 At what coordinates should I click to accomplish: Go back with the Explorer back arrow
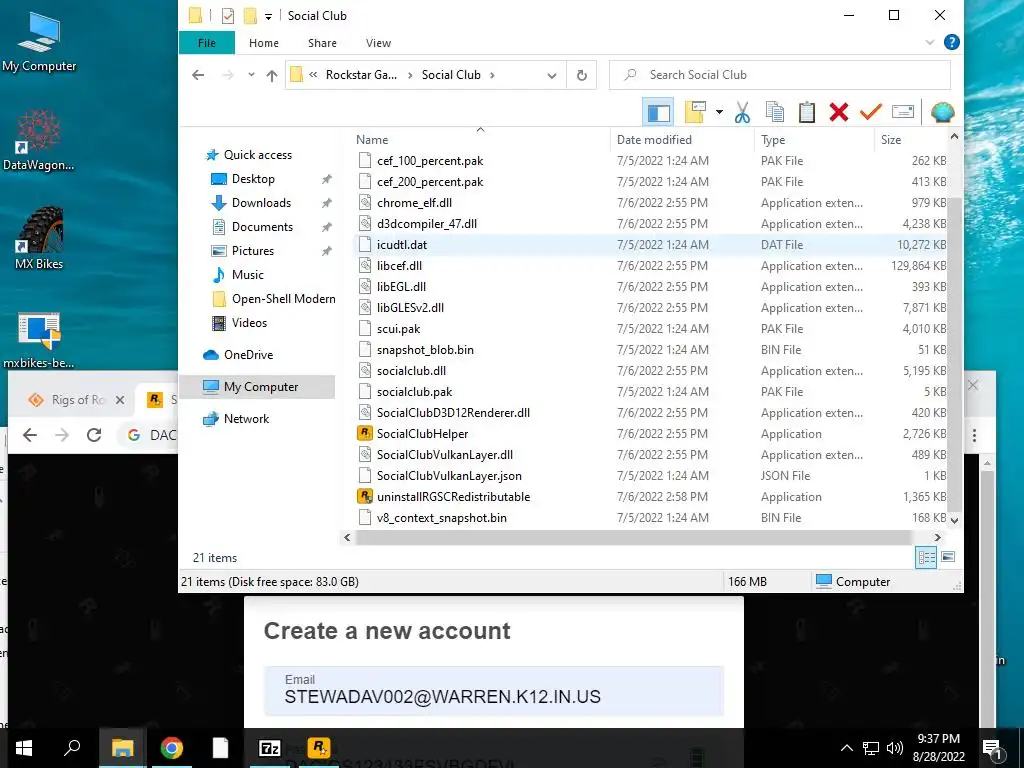(199, 75)
